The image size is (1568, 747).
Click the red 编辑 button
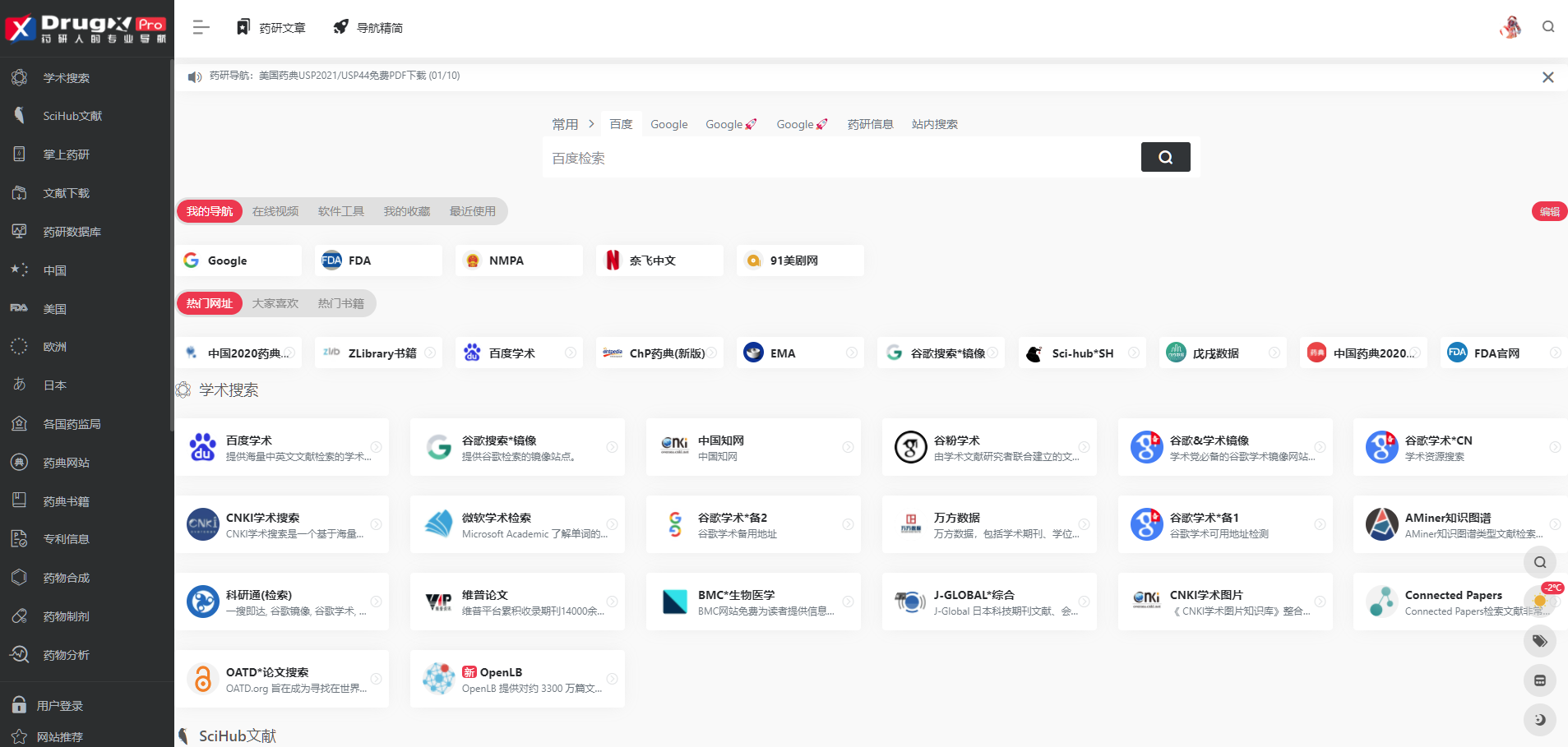tap(1549, 211)
